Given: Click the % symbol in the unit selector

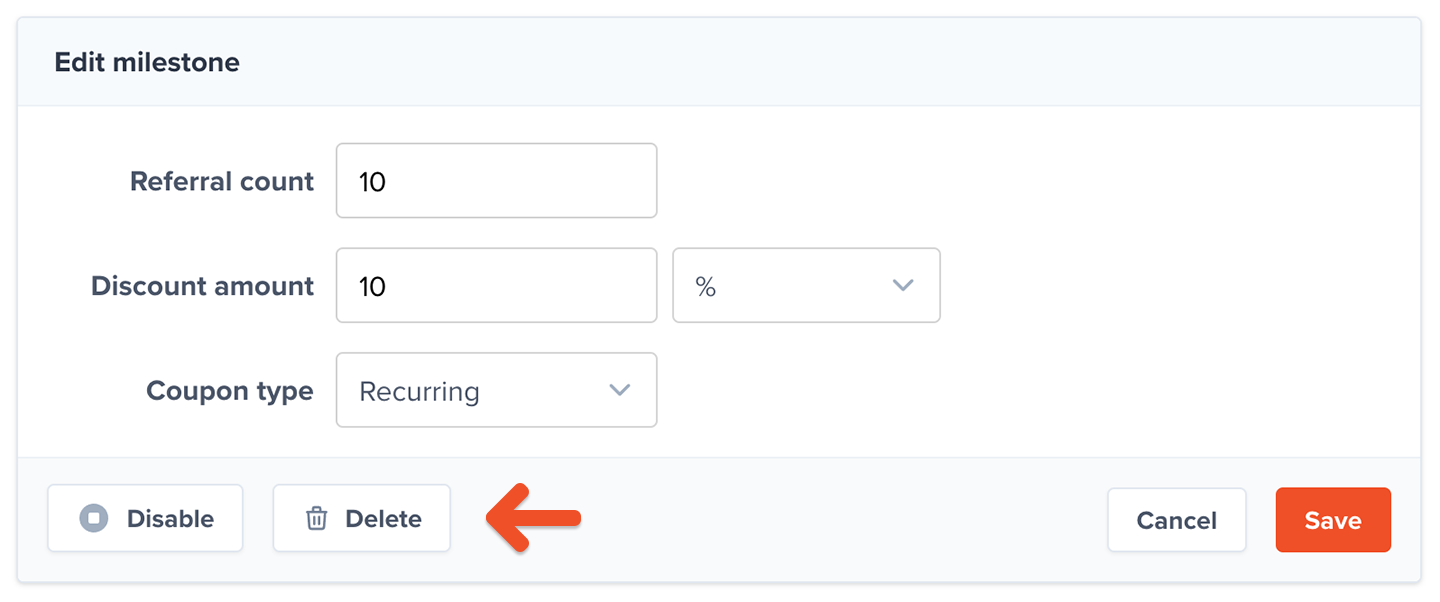Looking at the screenshot, I should [706, 287].
